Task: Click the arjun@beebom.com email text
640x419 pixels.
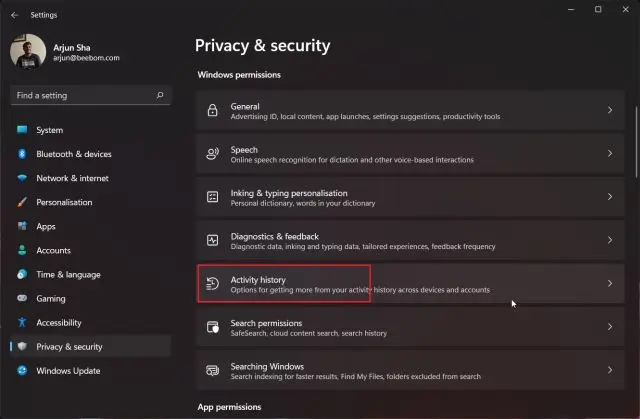Action: pos(86,58)
